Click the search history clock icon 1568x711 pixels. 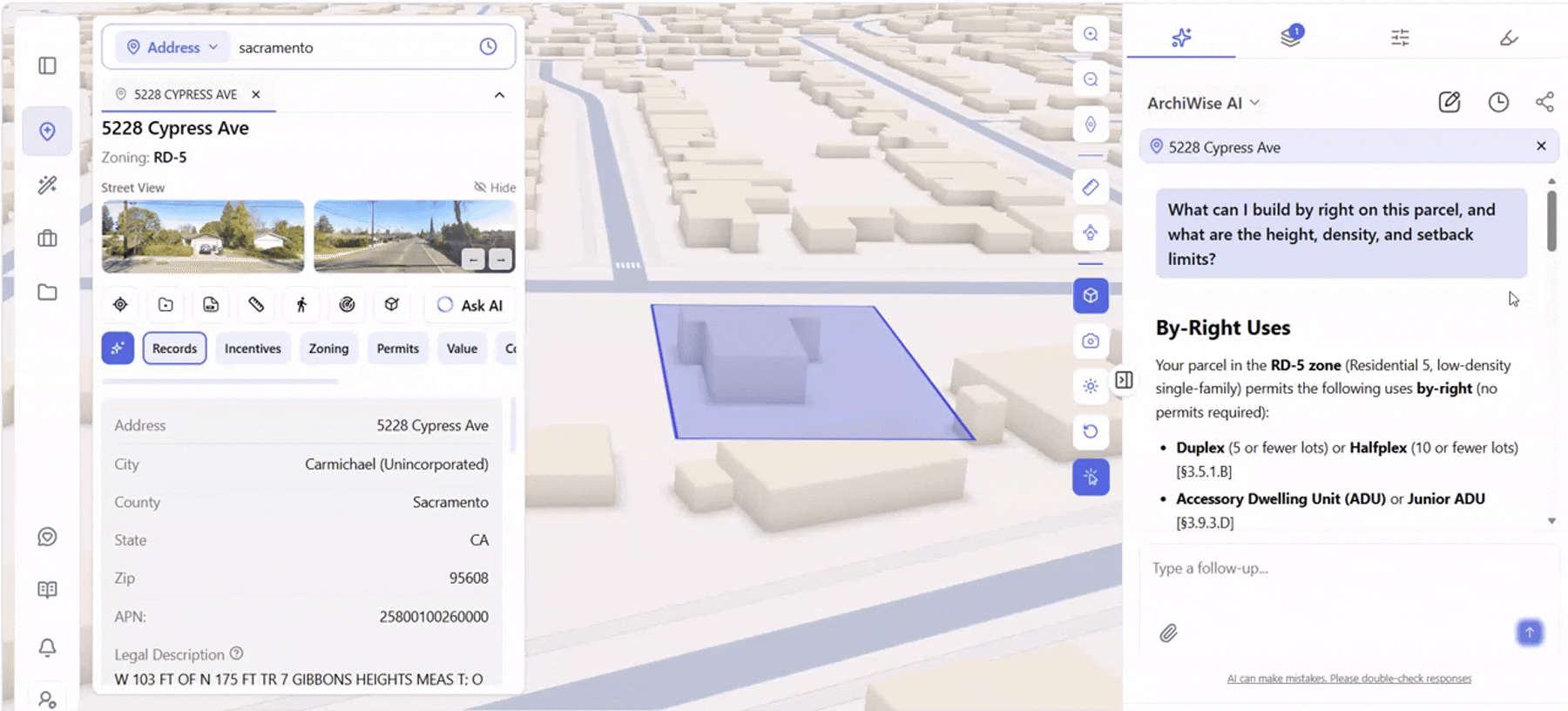488,47
